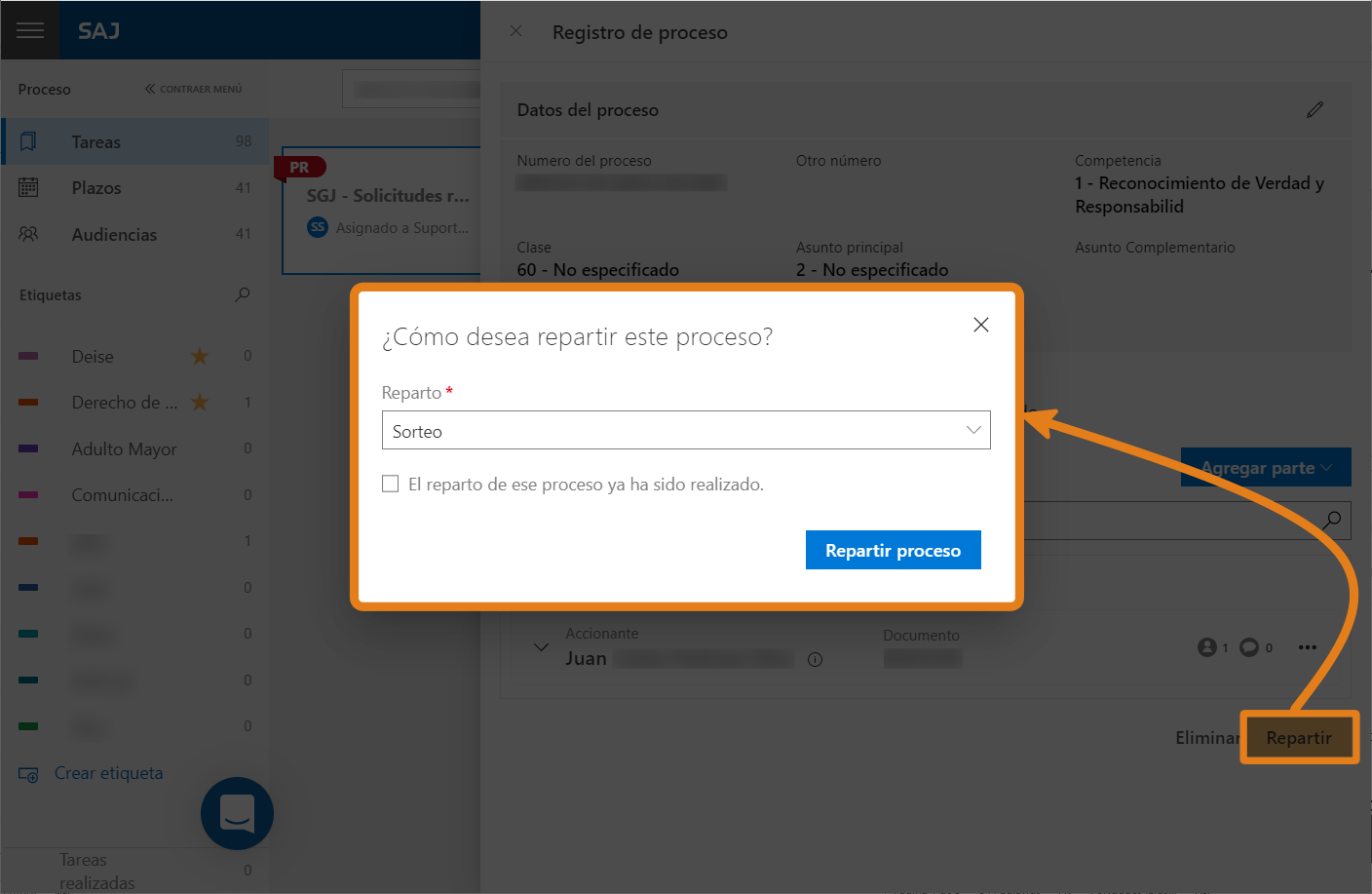
Task: Select Tareas in the sidebar
Action: click(134, 141)
